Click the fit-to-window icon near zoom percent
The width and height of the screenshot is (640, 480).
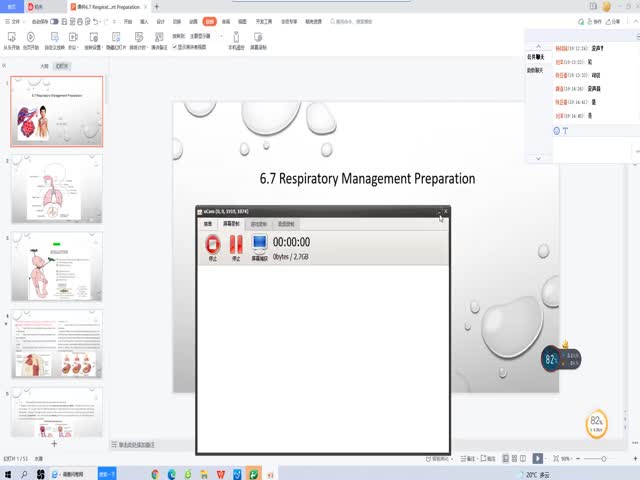[x=556, y=459]
